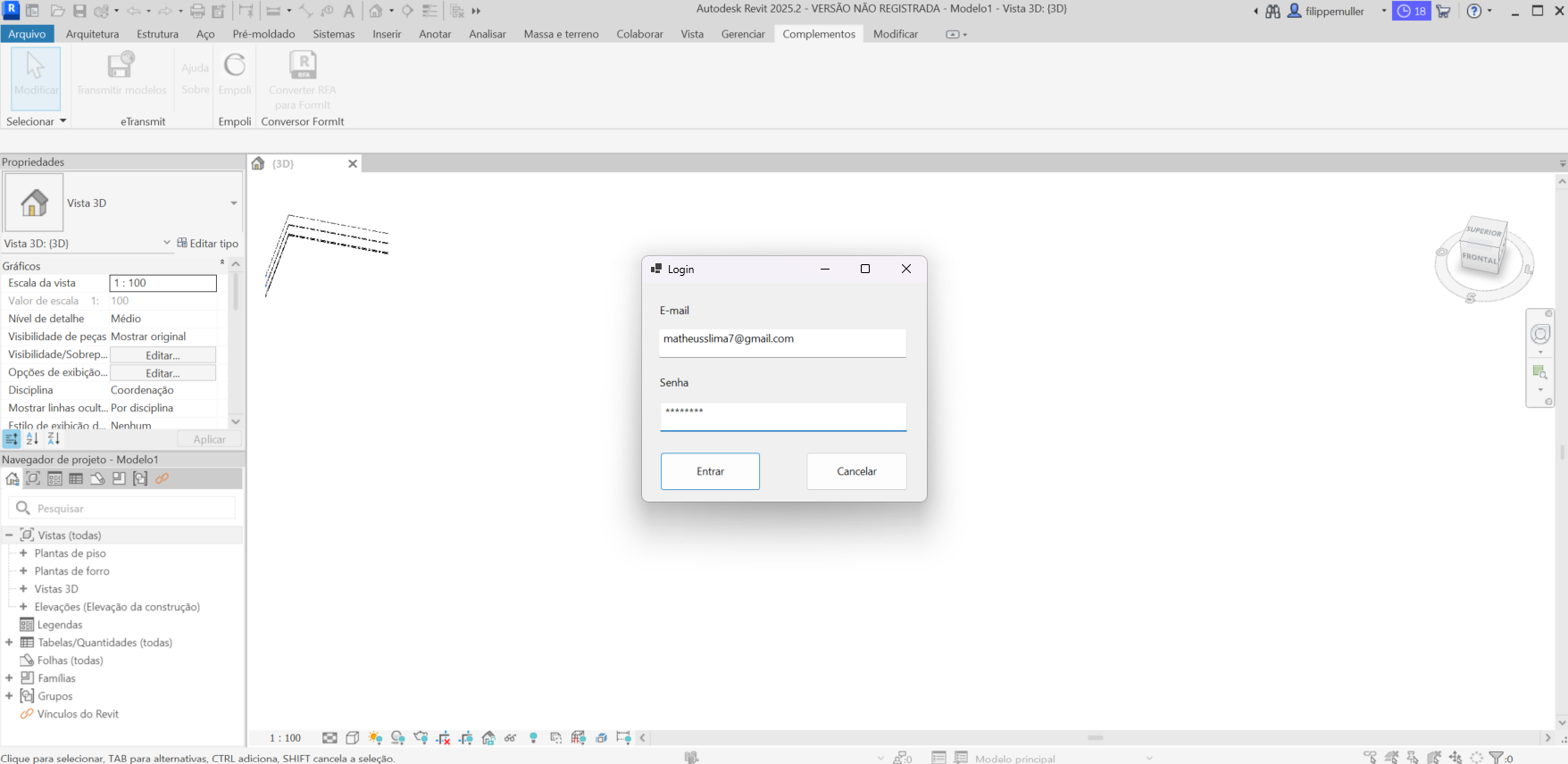Click the shopping cart icon in title bar

tap(1443, 11)
